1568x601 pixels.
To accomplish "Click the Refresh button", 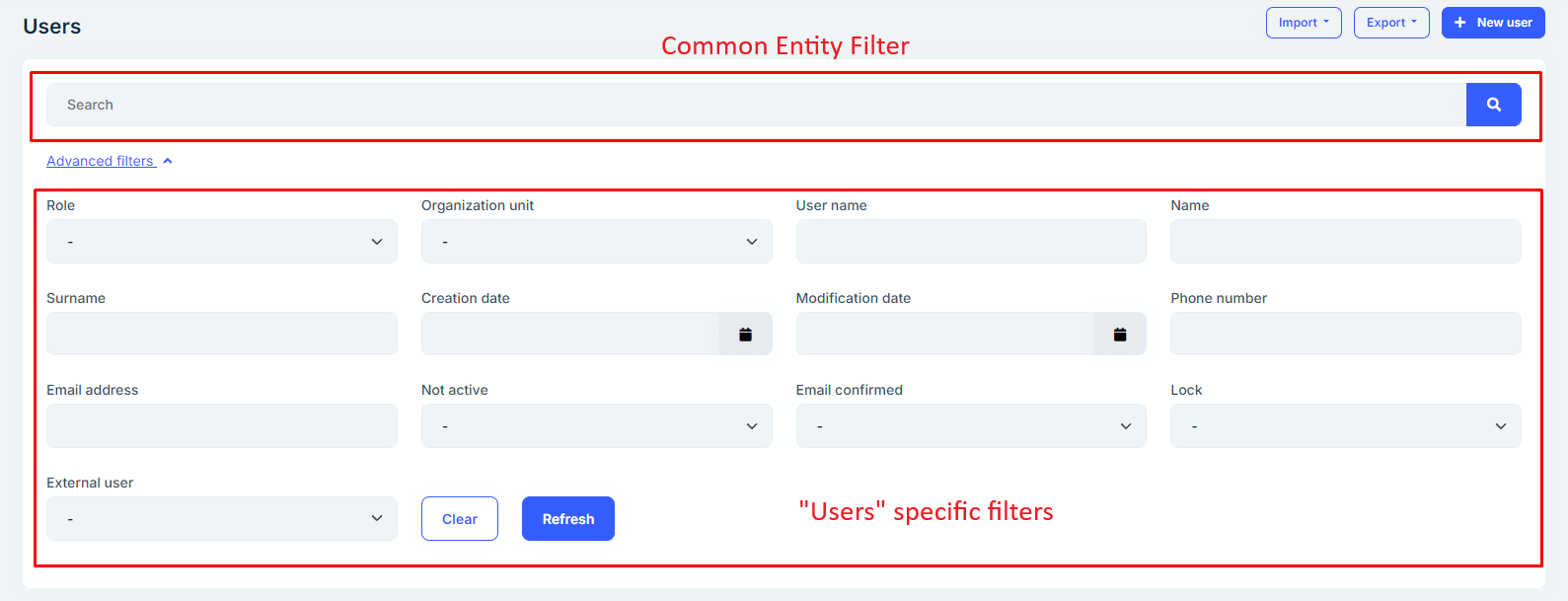I will click(567, 518).
